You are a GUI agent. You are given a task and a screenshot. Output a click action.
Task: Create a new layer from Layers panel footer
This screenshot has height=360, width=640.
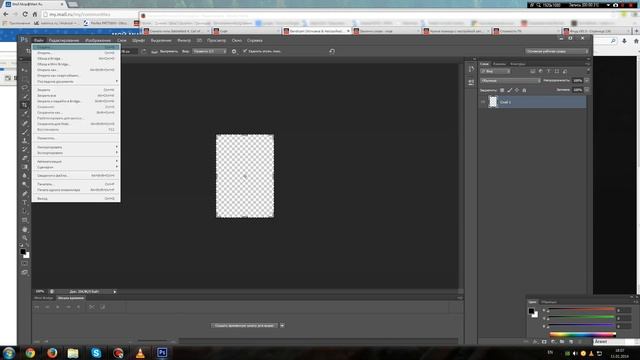pos(571,342)
